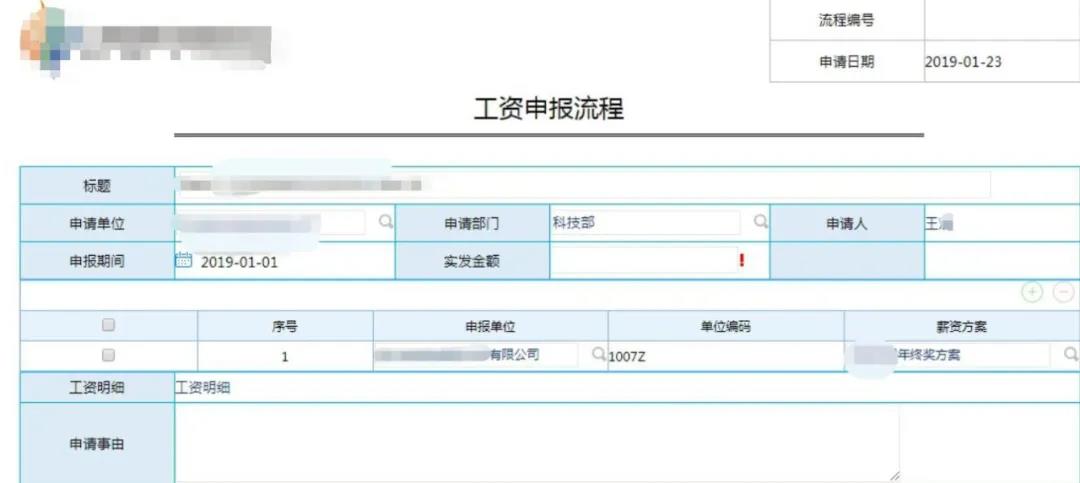This screenshot has height=483, width=1080.
Task: Click the 科技部 department field
Action: [x=645, y=223]
